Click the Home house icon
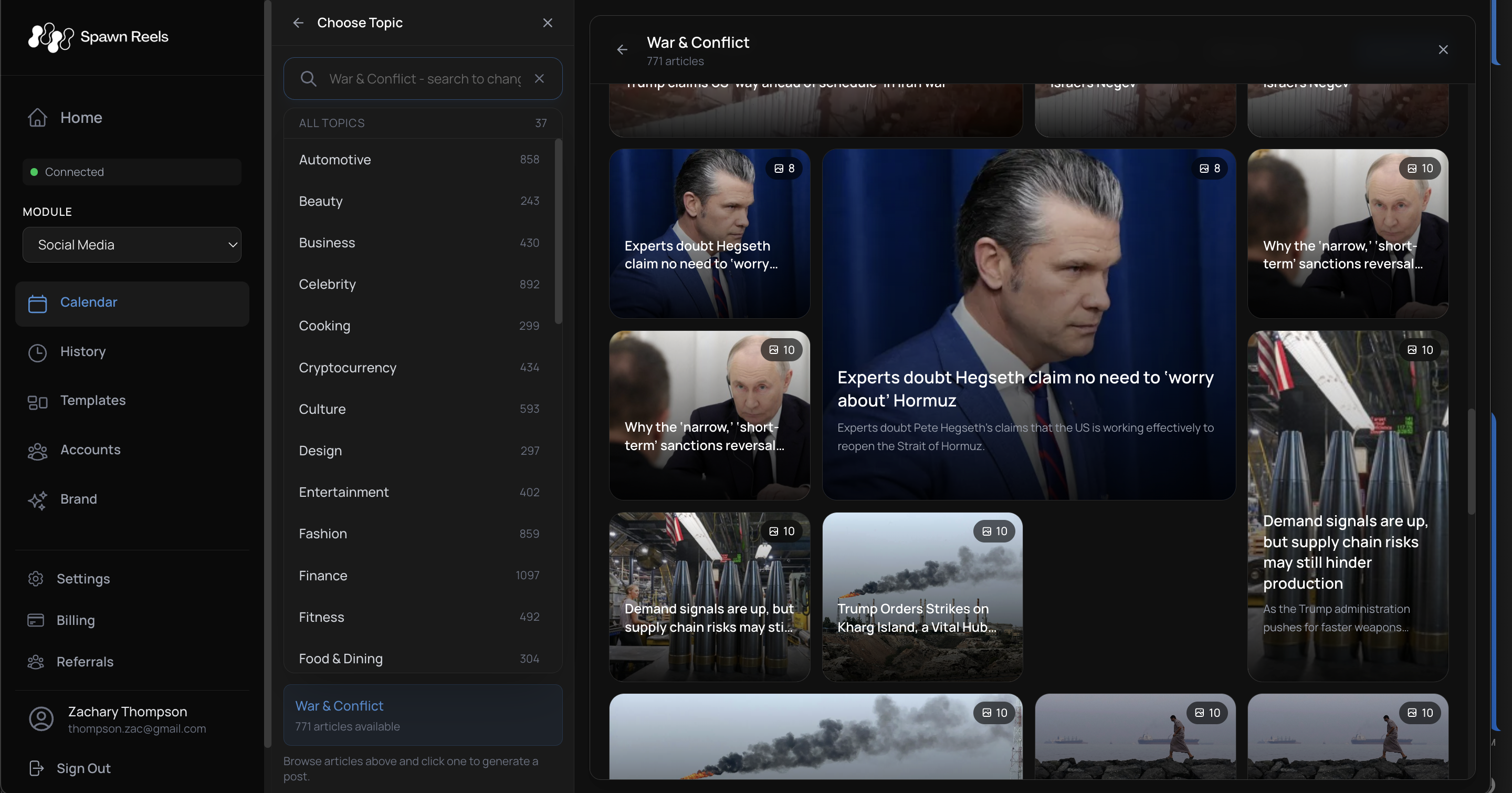 [37, 118]
